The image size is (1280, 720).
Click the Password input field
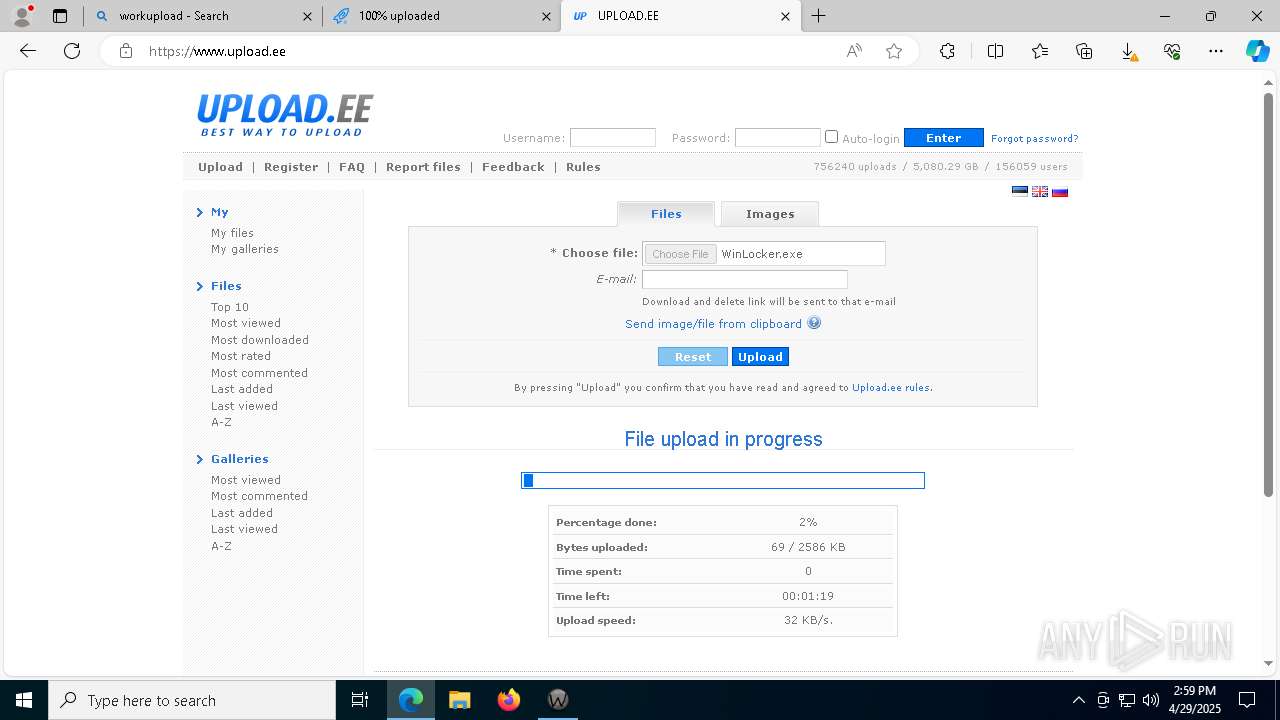pos(777,138)
